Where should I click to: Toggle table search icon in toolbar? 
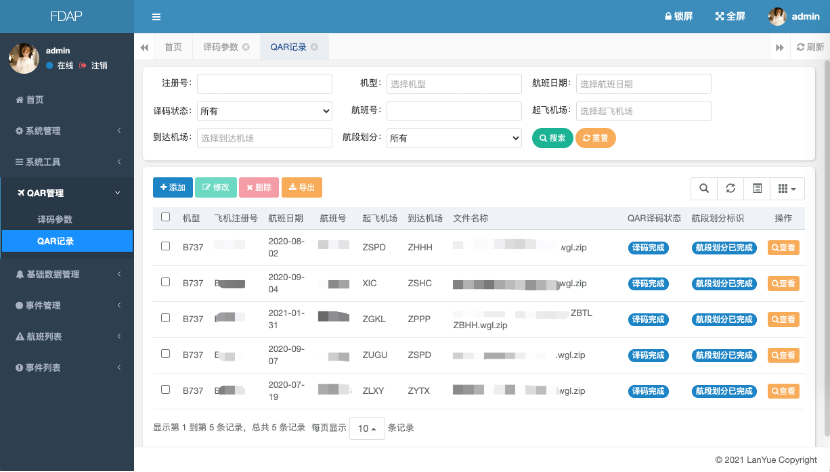click(704, 188)
